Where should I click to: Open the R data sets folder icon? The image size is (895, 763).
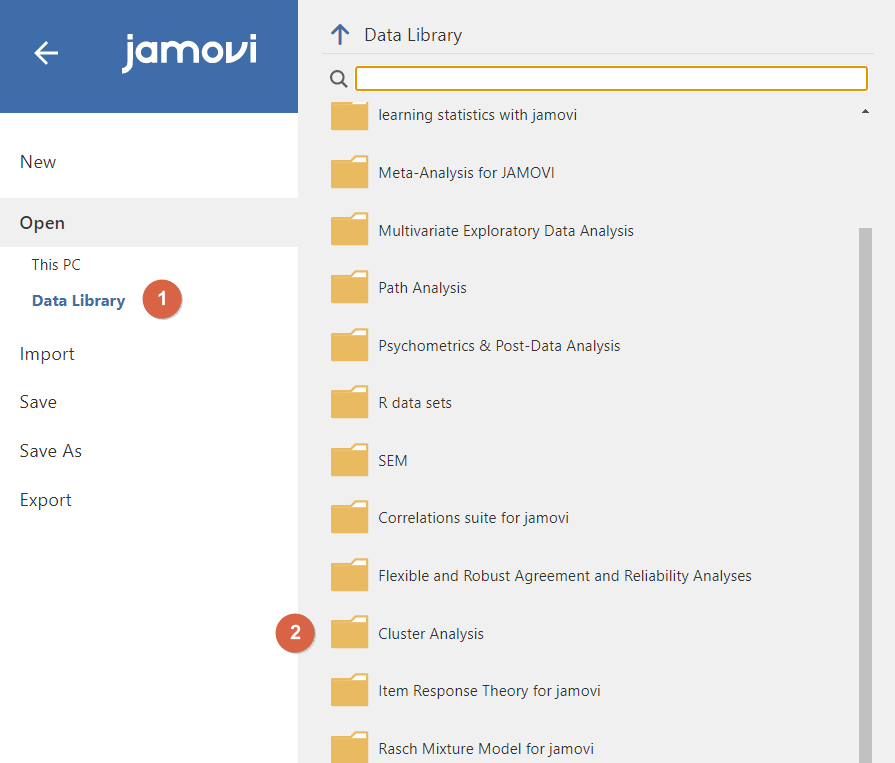coord(349,402)
